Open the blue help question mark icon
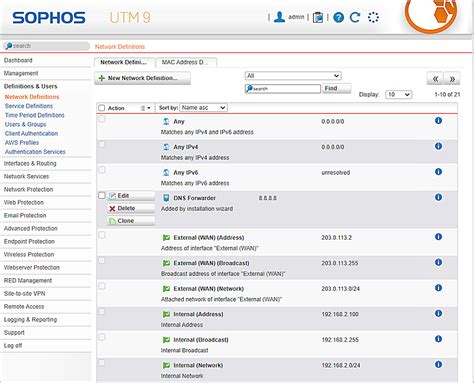 click(338, 17)
